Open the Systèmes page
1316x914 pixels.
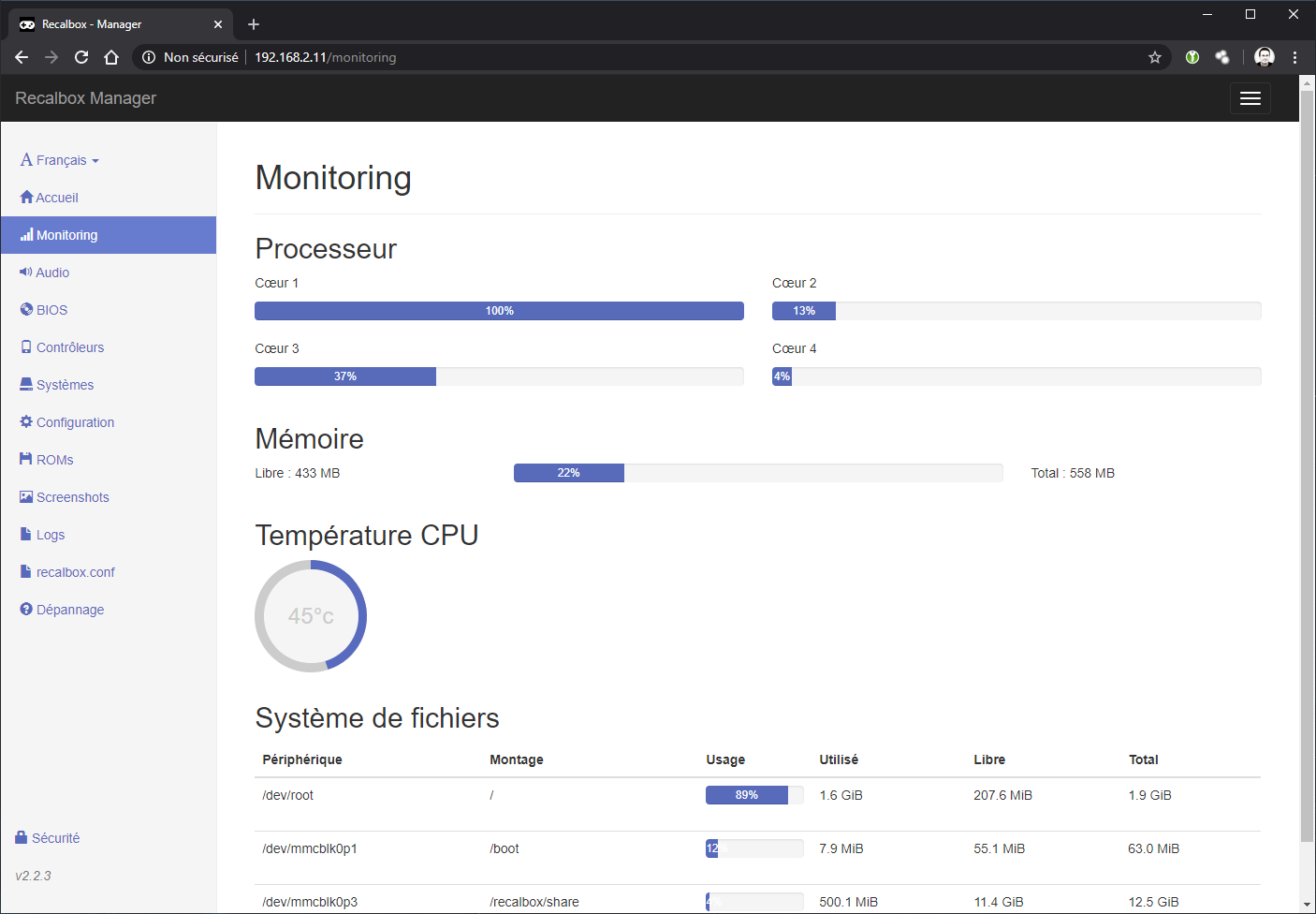click(109, 385)
